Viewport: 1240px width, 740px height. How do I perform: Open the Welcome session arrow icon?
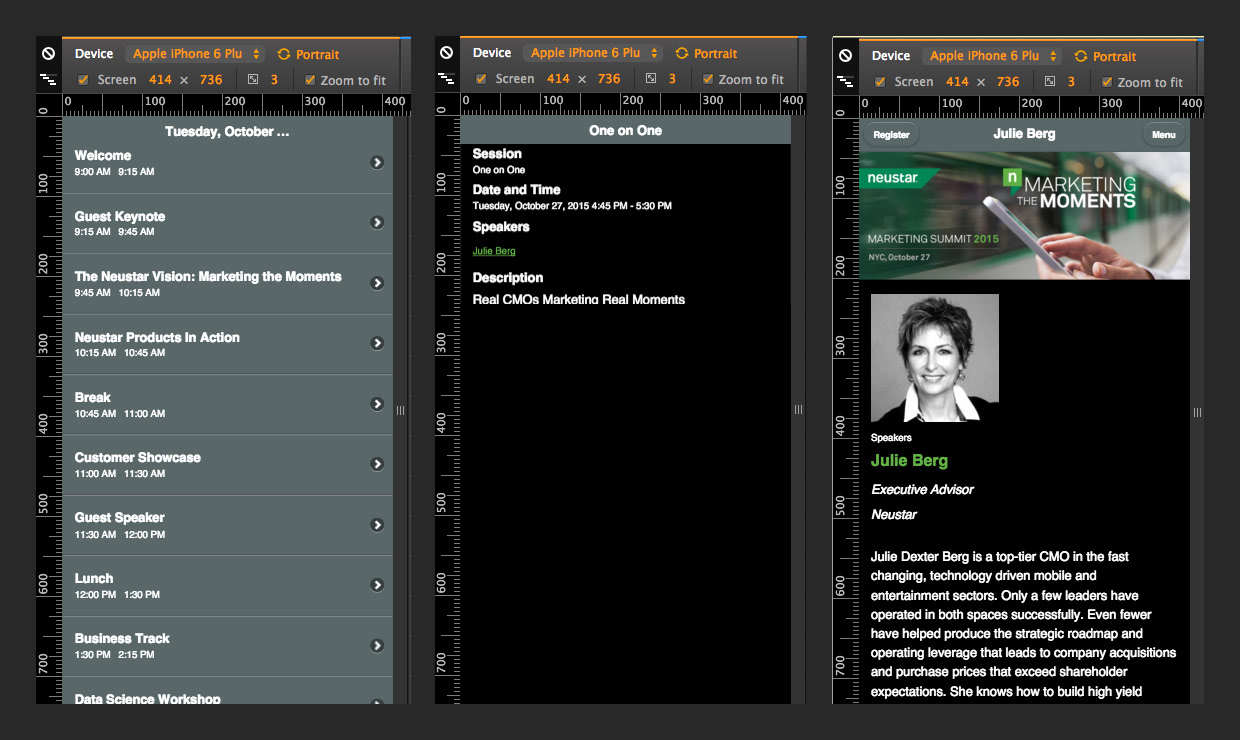[x=377, y=162]
